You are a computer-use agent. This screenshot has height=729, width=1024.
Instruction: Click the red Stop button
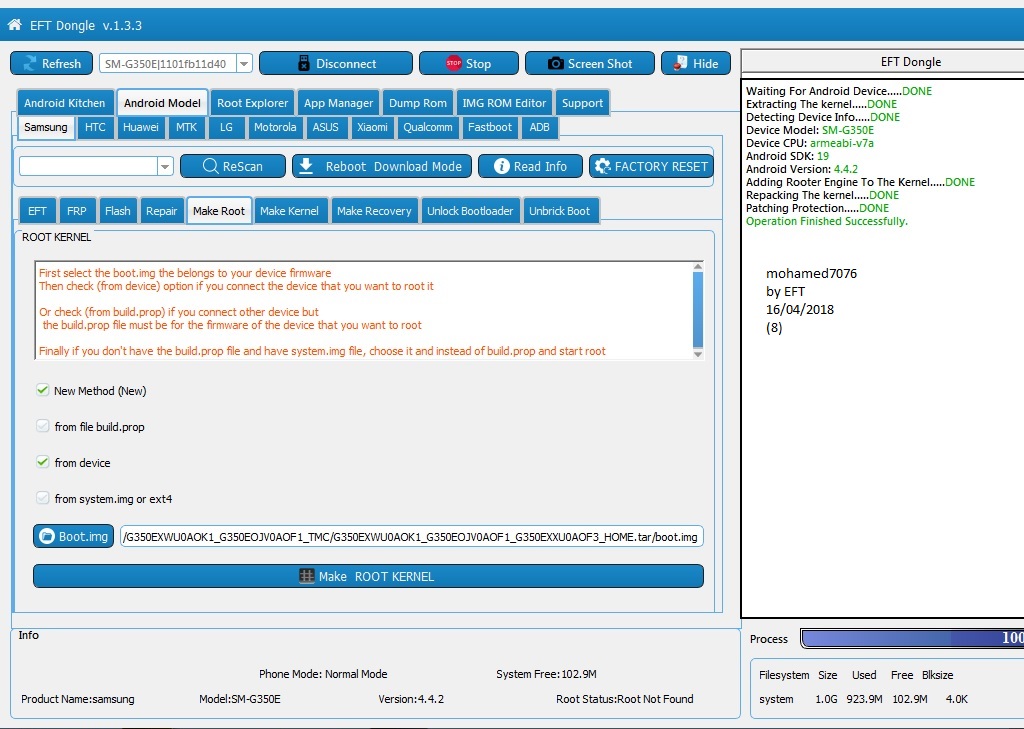(x=469, y=63)
